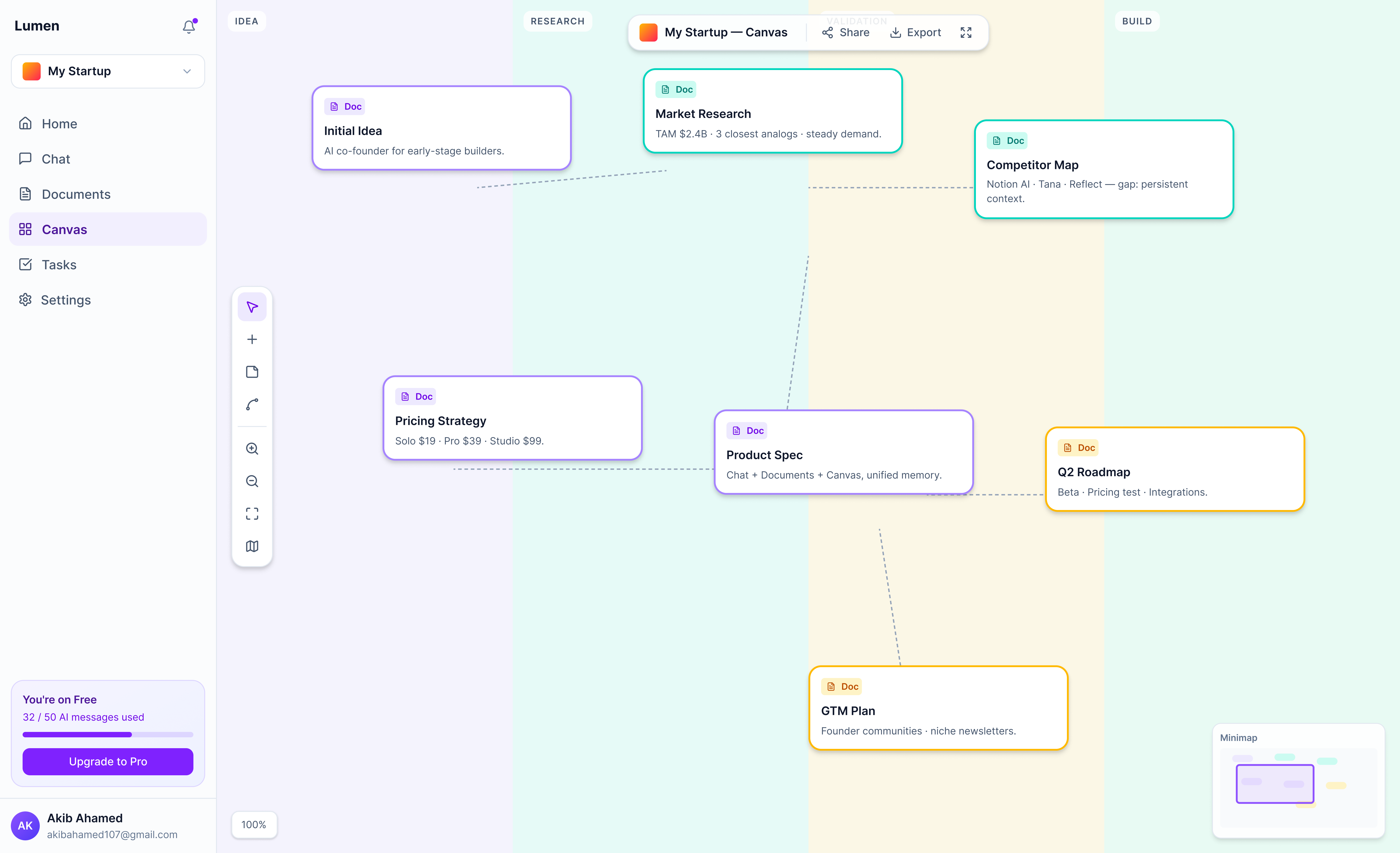
Task: Click the GTM Plan title
Action: pos(848,711)
